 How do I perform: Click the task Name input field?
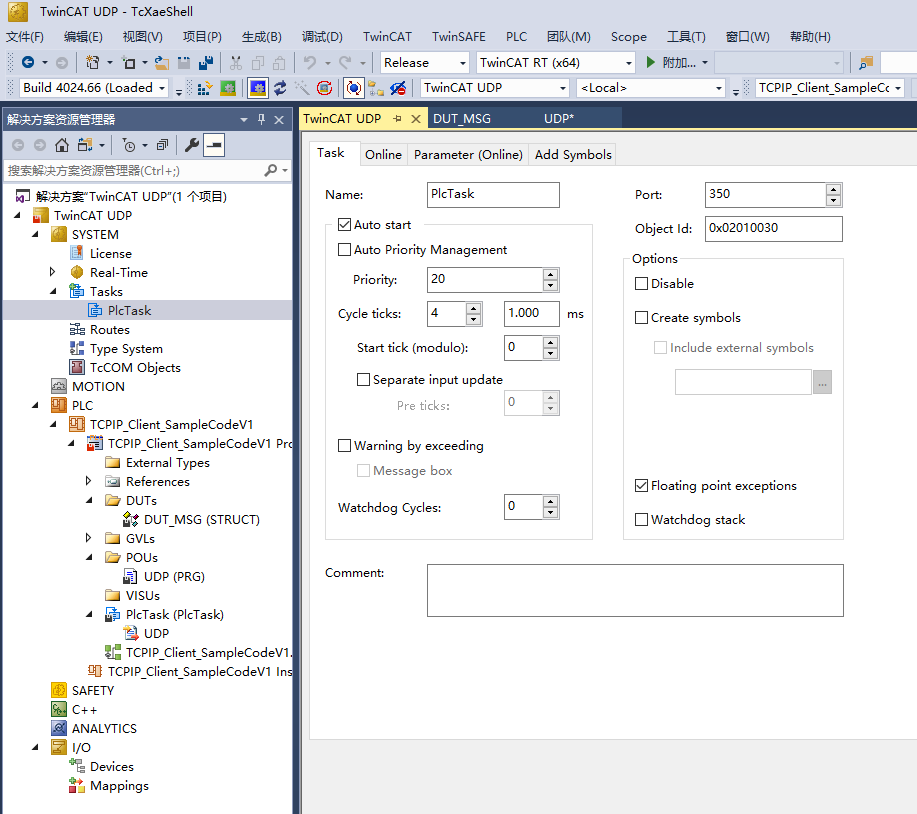pos(493,195)
